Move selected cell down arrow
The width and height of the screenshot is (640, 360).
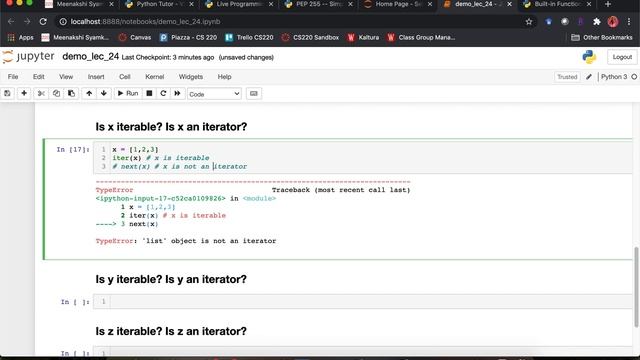pyautogui.click(x=104, y=93)
